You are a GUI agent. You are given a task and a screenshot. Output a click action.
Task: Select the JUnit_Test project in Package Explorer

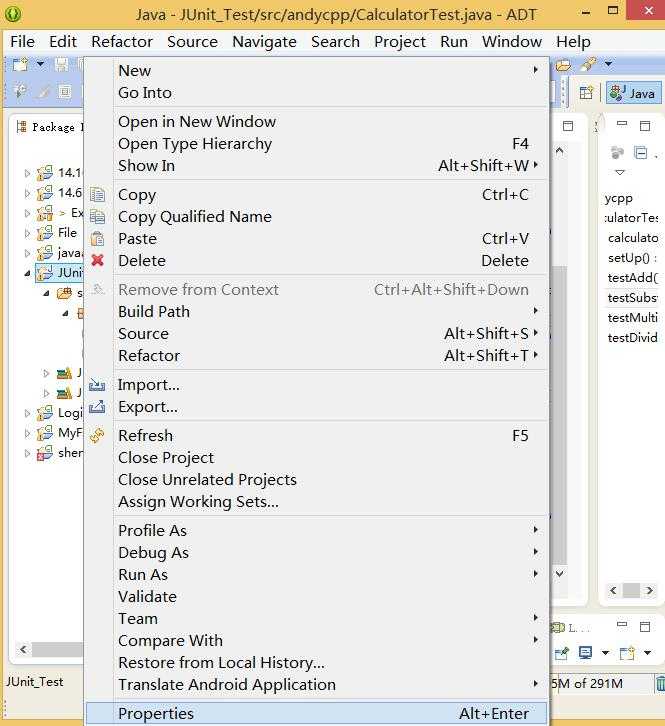click(60, 272)
